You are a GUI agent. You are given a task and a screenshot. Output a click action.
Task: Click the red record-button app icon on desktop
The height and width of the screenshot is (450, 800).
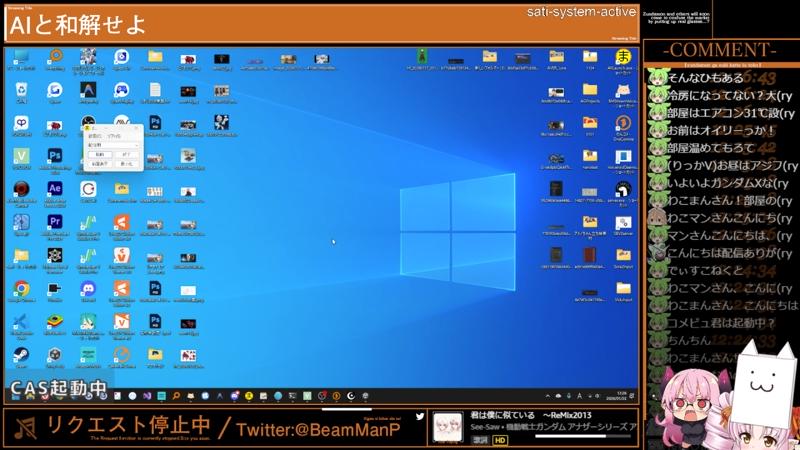tap(21, 189)
